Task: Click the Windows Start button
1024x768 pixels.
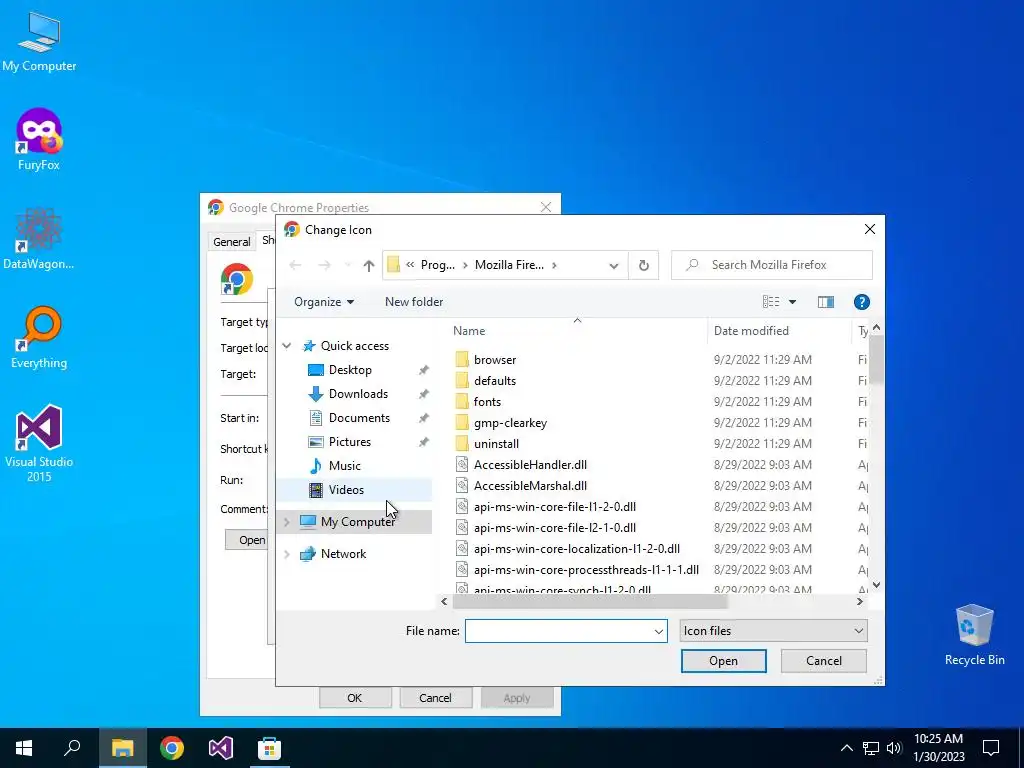Action: coord(24,748)
